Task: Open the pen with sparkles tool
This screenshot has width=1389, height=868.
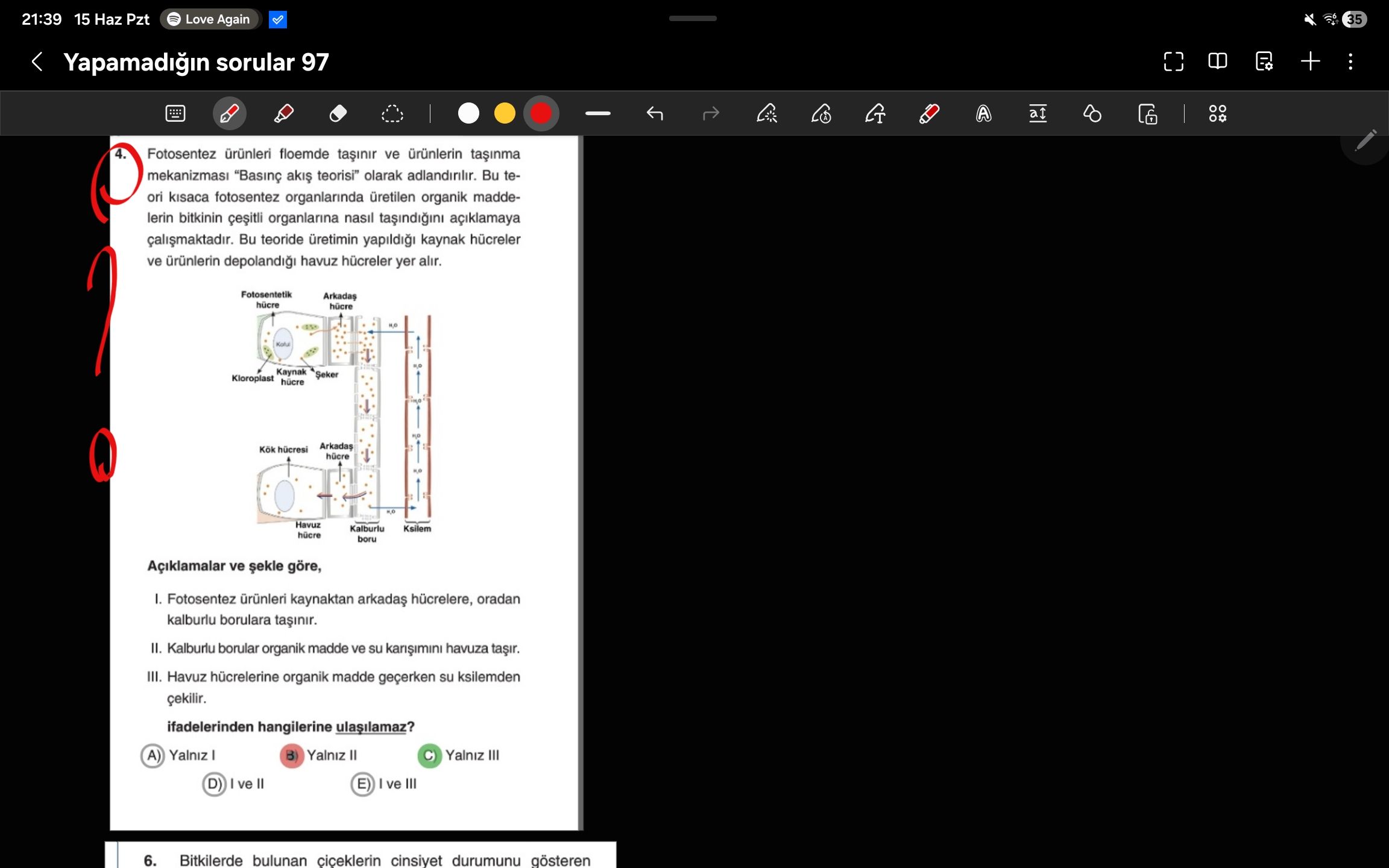Action: click(x=767, y=113)
